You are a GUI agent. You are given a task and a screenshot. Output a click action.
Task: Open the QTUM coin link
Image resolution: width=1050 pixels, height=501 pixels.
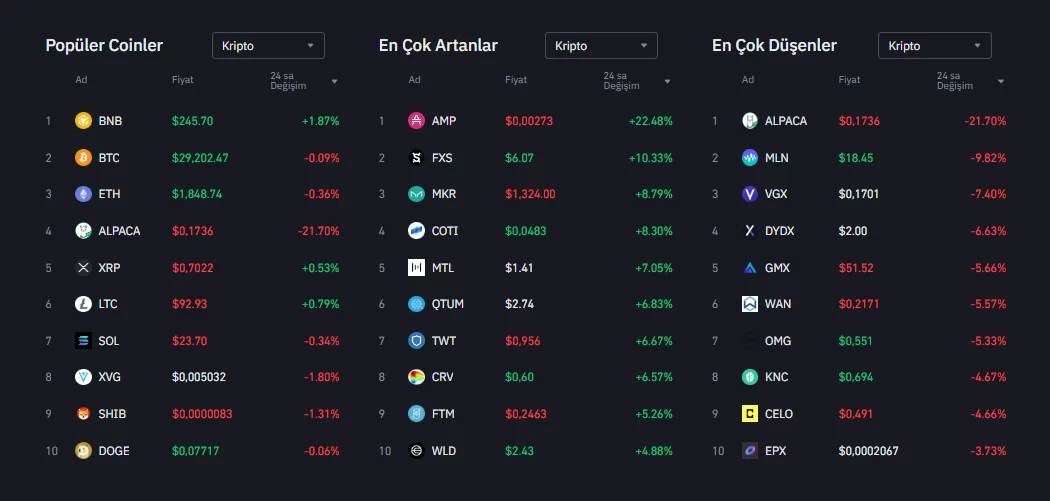(x=447, y=304)
